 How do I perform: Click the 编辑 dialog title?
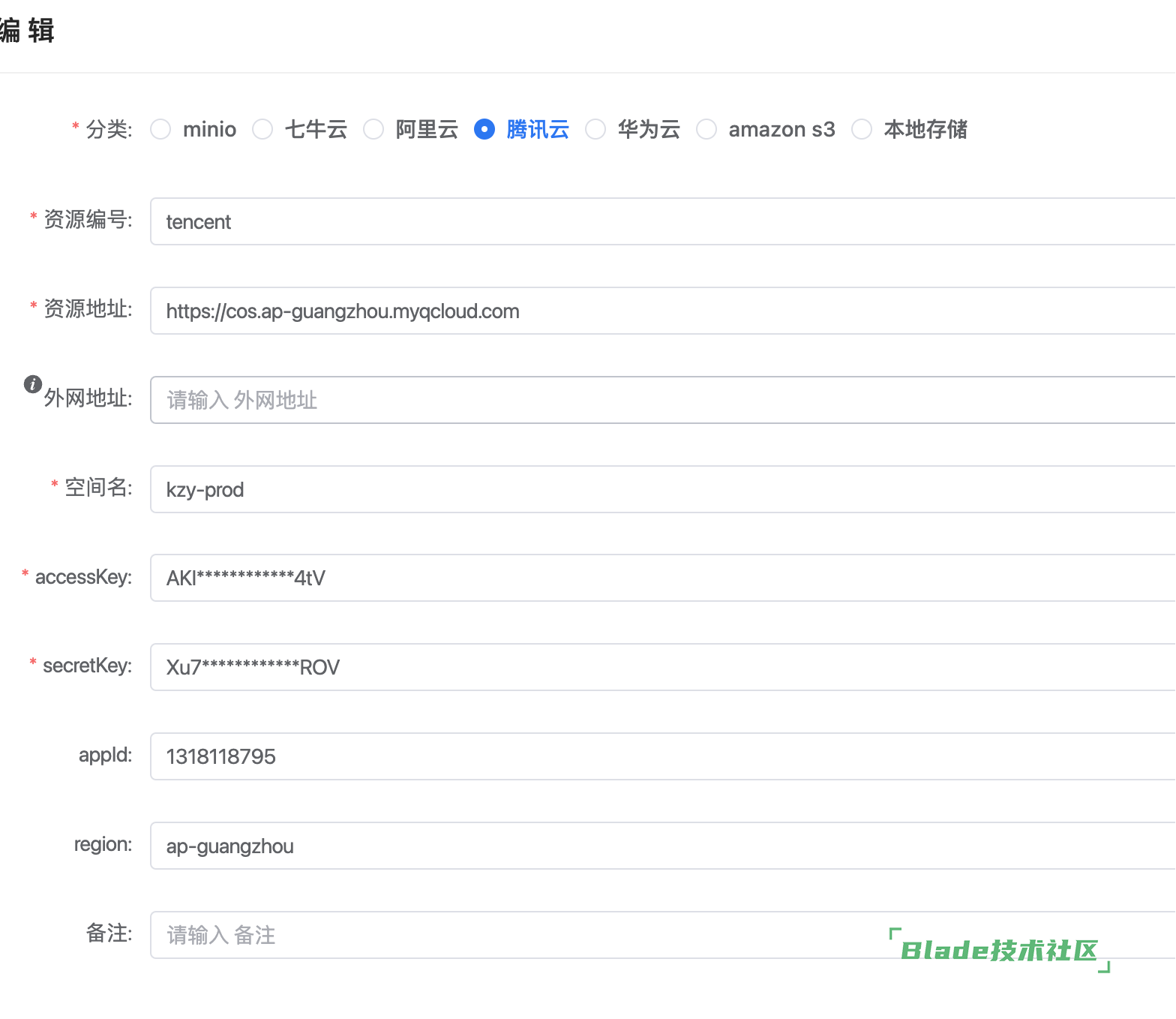coord(27,31)
